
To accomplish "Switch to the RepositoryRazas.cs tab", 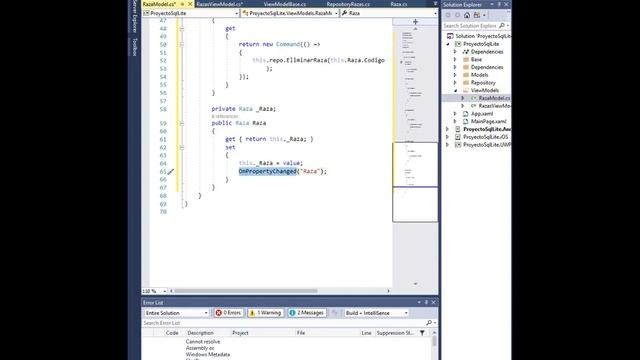I will 348,4.
